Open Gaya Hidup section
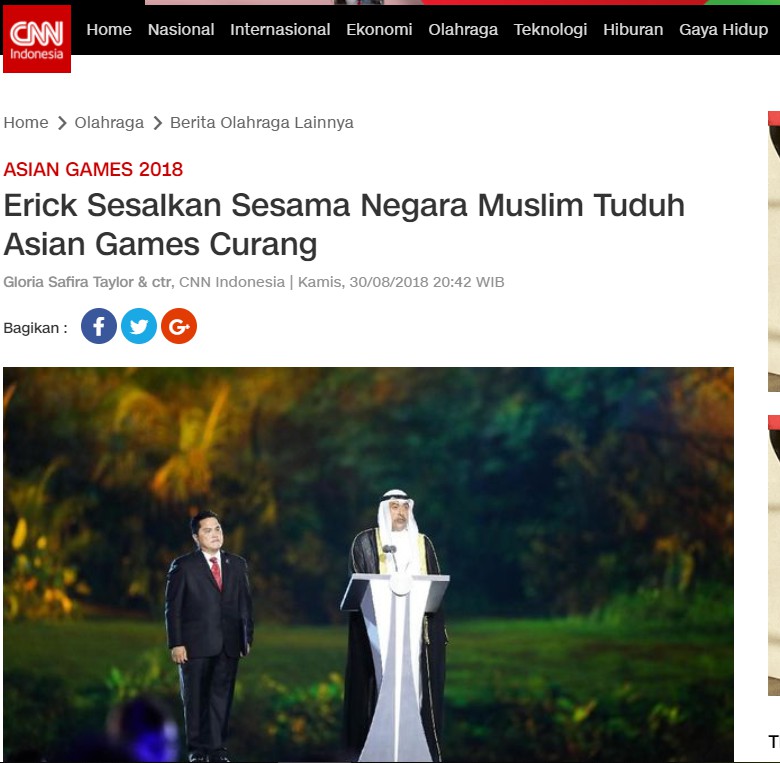Image resolution: width=780 pixels, height=763 pixels. pos(723,29)
